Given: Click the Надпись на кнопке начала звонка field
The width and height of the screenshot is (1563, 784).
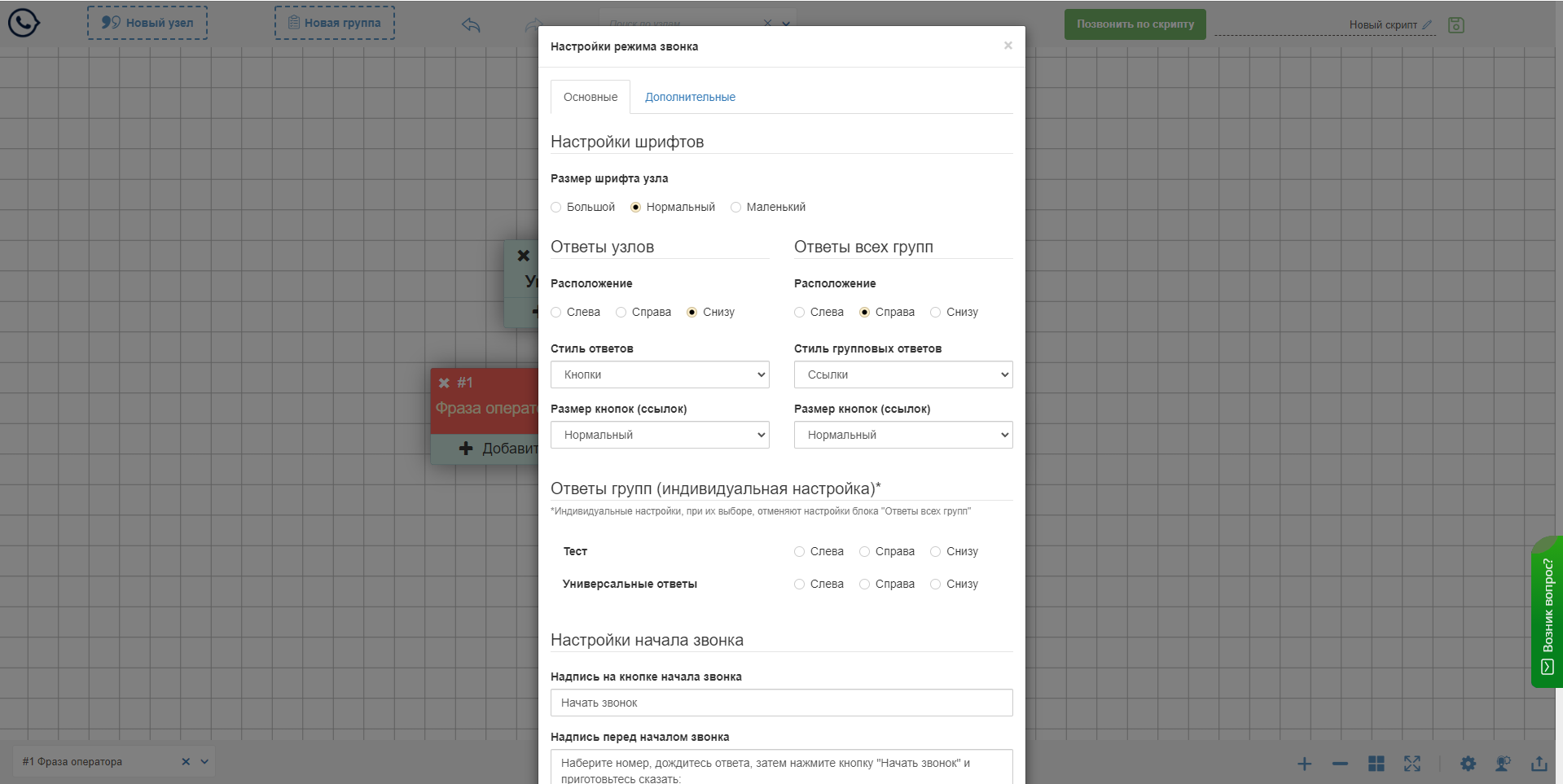Looking at the screenshot, I should 781,703.
